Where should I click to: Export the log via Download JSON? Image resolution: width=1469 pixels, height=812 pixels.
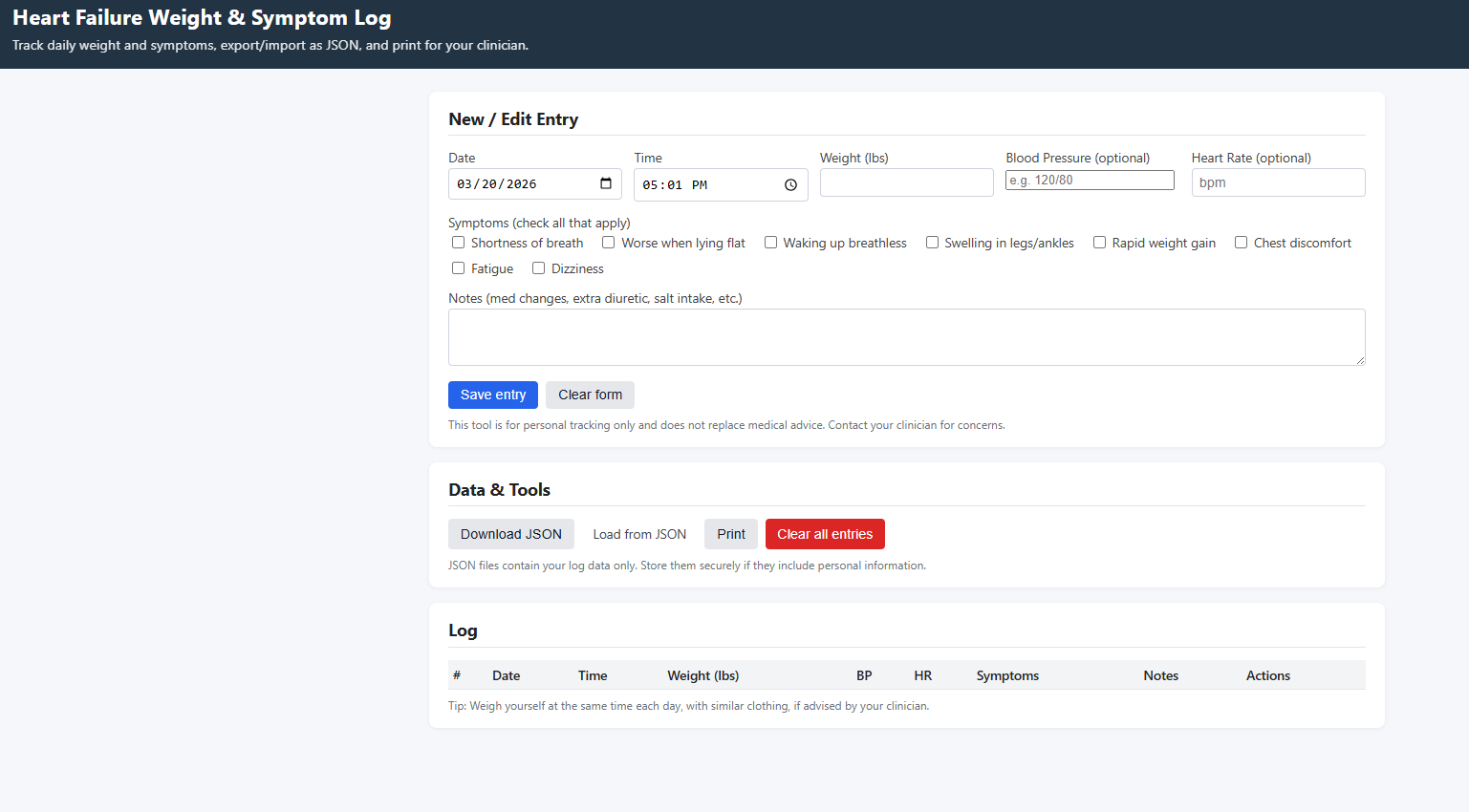pos(511,534)
